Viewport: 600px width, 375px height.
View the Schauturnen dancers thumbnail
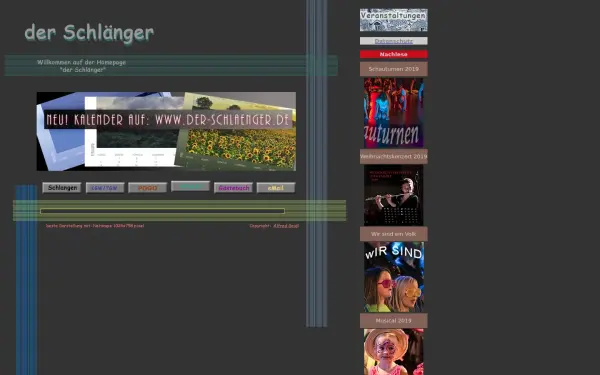point(393,112)
